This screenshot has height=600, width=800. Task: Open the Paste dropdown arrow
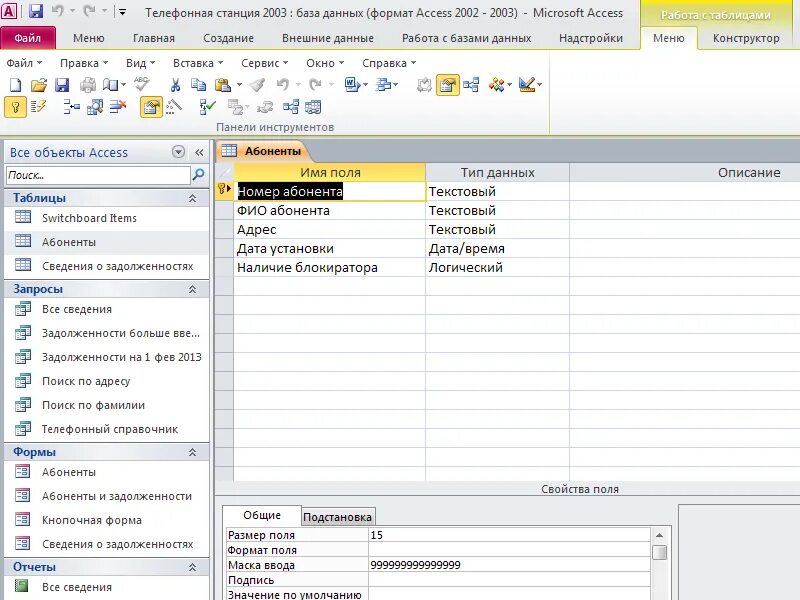(239, 85)
